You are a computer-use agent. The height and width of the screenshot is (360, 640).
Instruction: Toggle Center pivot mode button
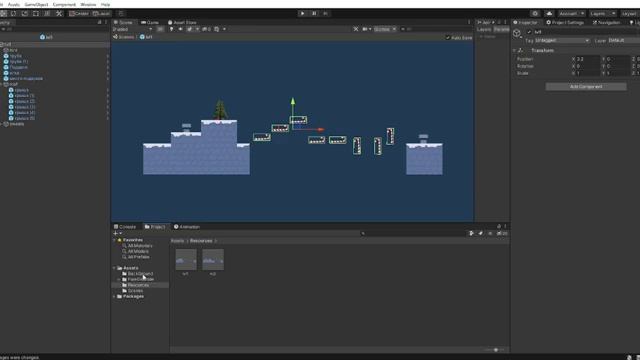(x=79, y=13)
